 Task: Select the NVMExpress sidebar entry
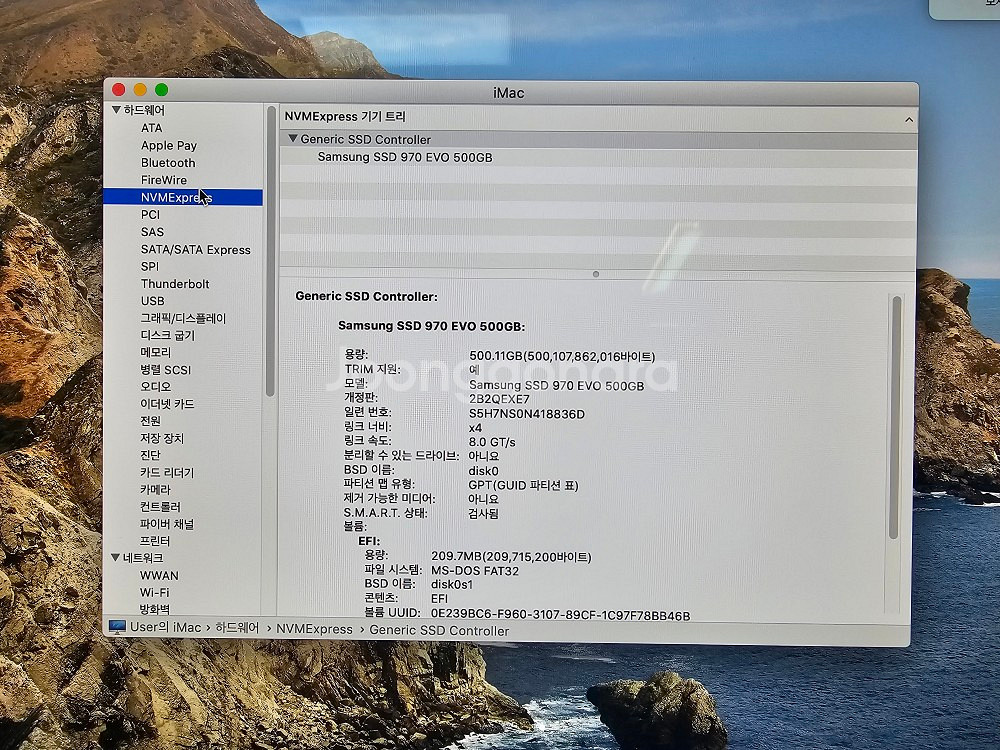click(182, 198)
